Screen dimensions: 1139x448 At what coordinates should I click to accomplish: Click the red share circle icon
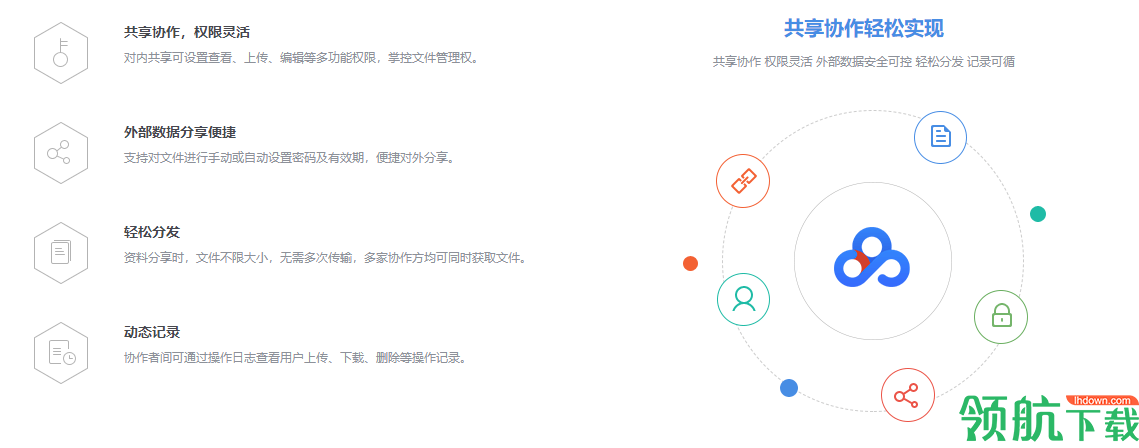tap(907, 395)
